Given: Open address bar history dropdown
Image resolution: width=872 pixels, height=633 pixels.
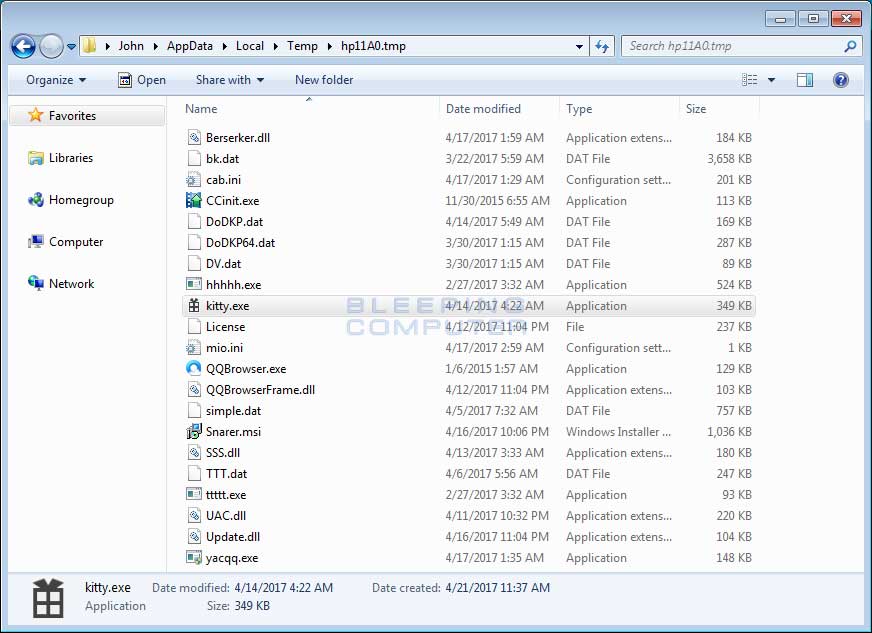Looking at the screenshot, I should coord(579,47).
